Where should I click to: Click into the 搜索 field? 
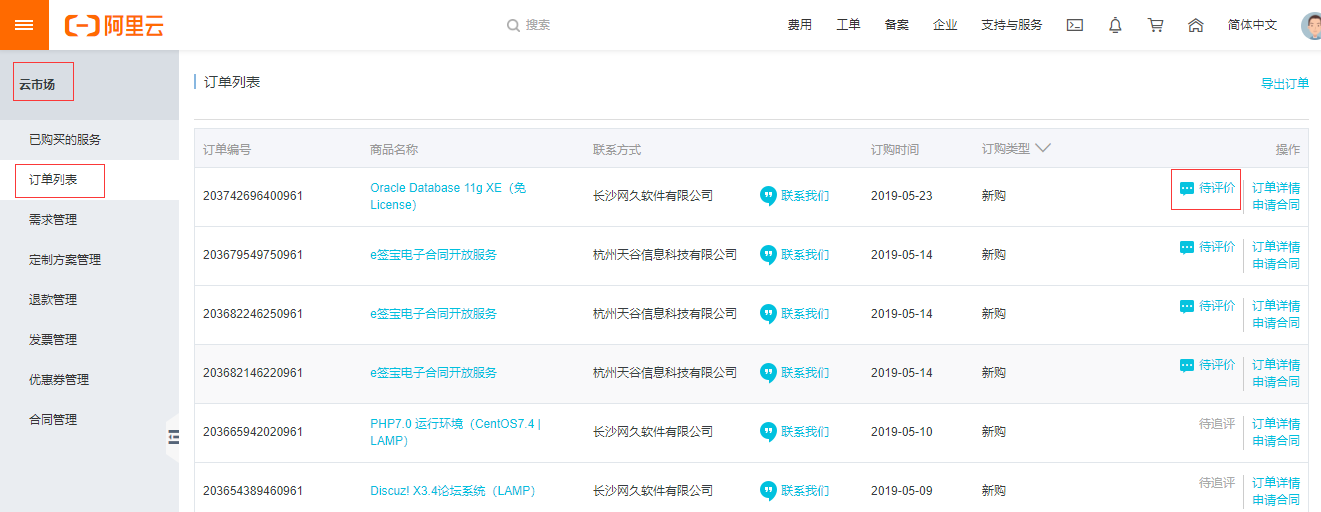538,25
